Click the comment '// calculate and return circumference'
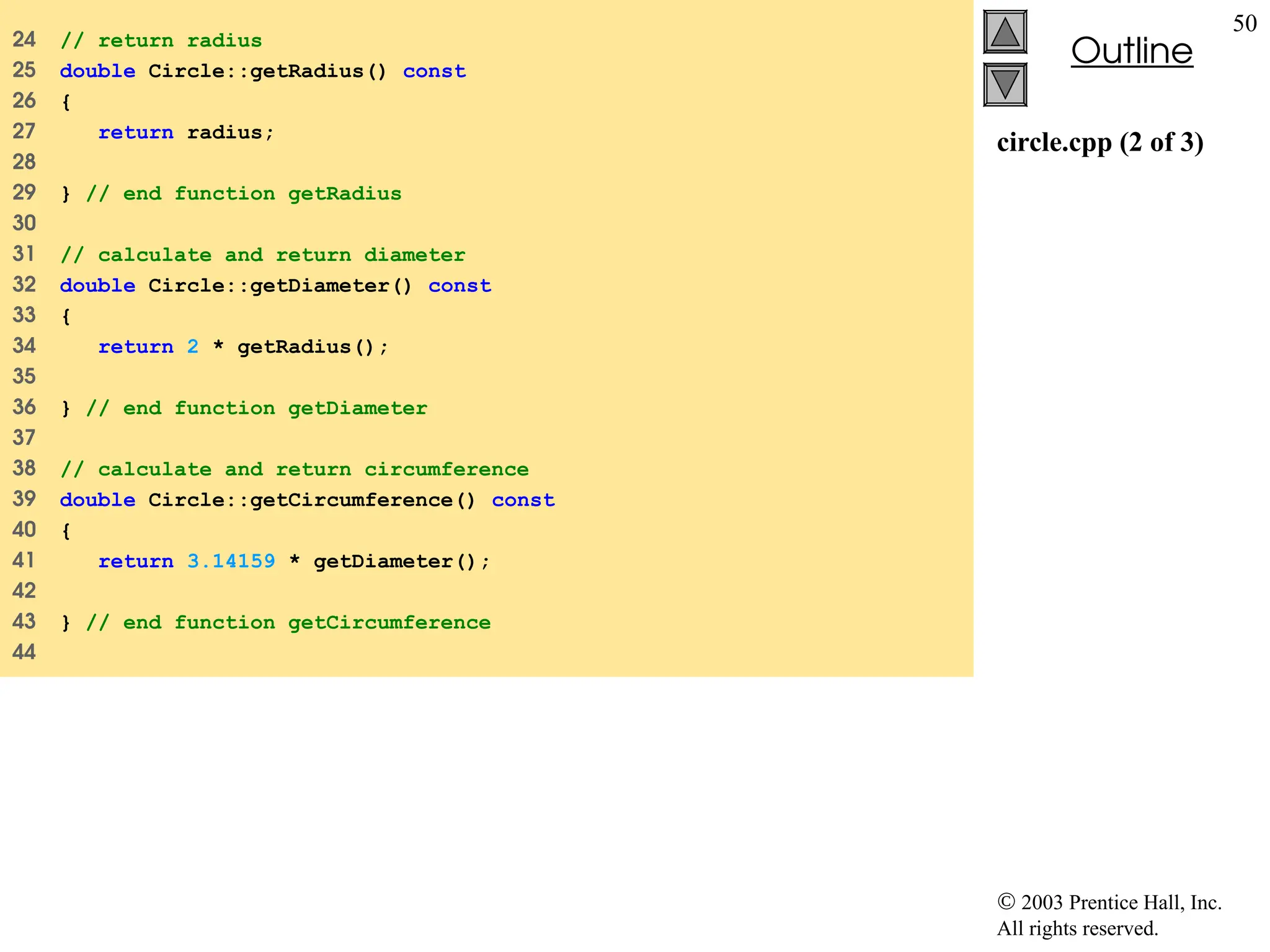The width and height of the screenshot is (1270, 952). [x=295, y=469]
